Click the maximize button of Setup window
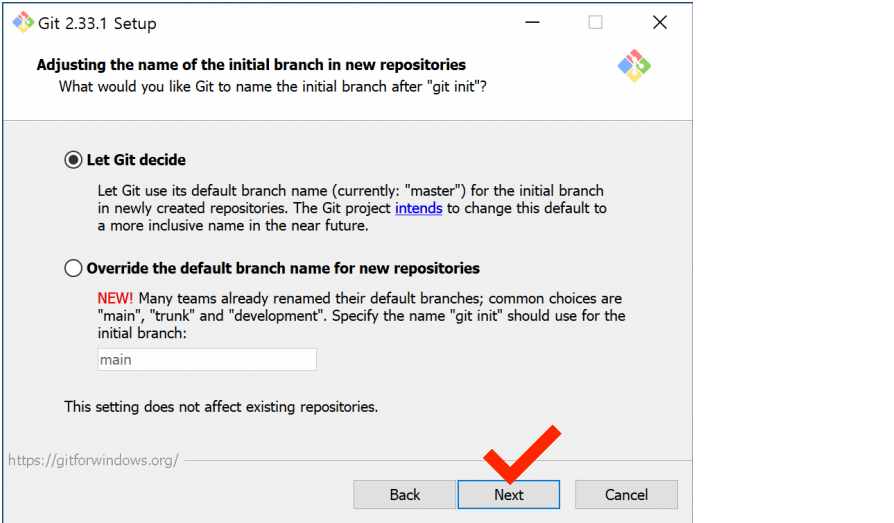The width and height of the screenshot is (894, 523). point(595,23)
